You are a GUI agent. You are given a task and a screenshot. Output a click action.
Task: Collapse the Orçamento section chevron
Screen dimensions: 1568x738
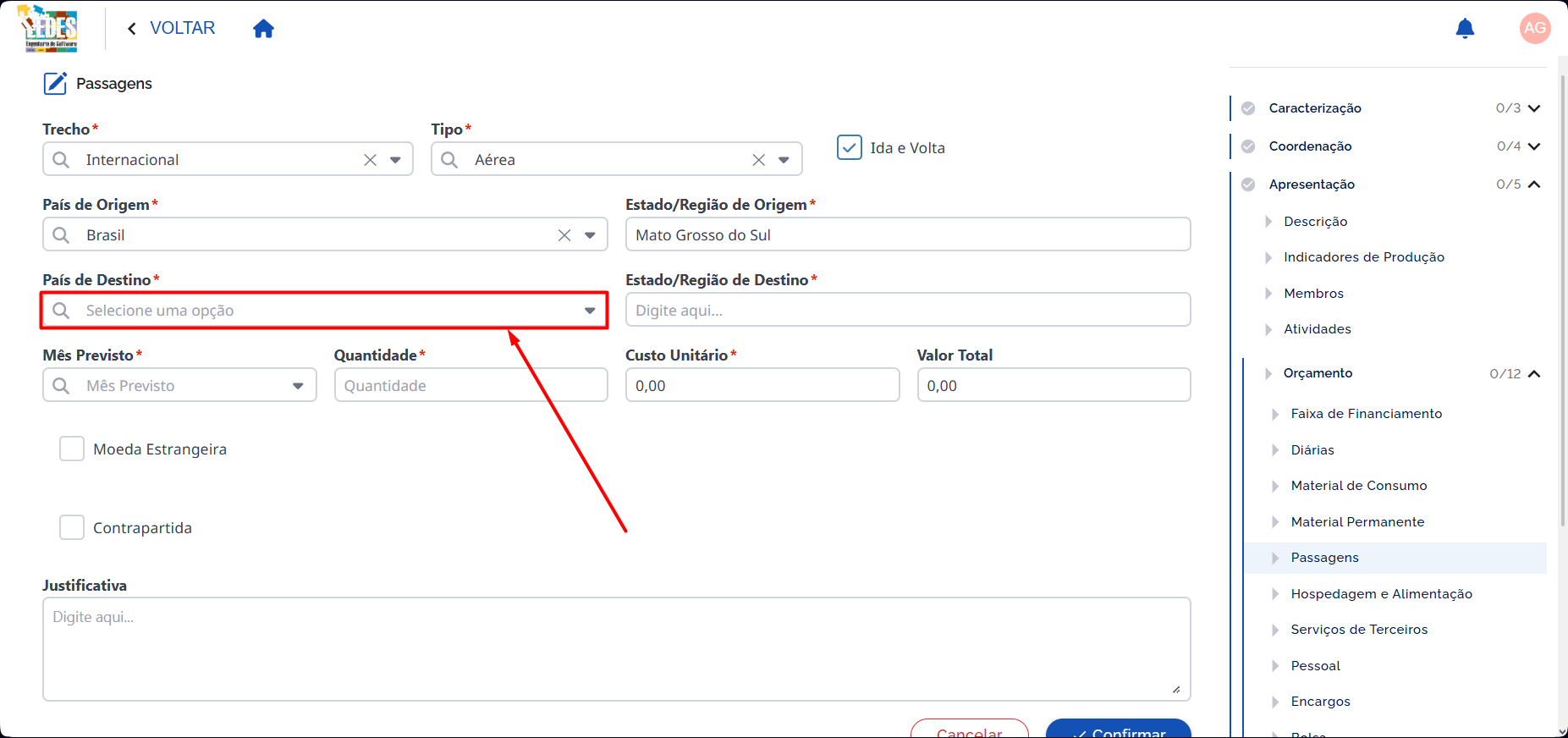1534,373
